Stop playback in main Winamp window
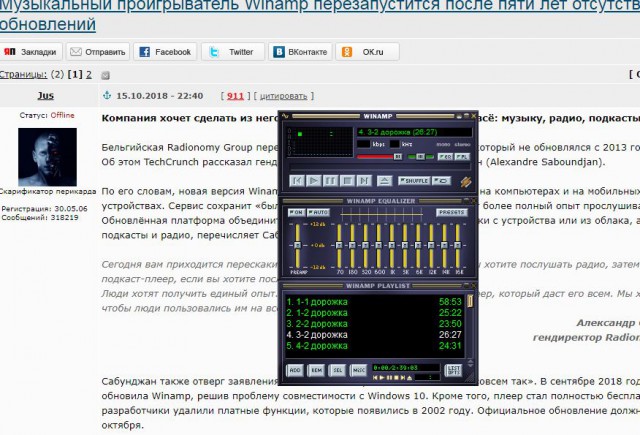 (347, 180)
